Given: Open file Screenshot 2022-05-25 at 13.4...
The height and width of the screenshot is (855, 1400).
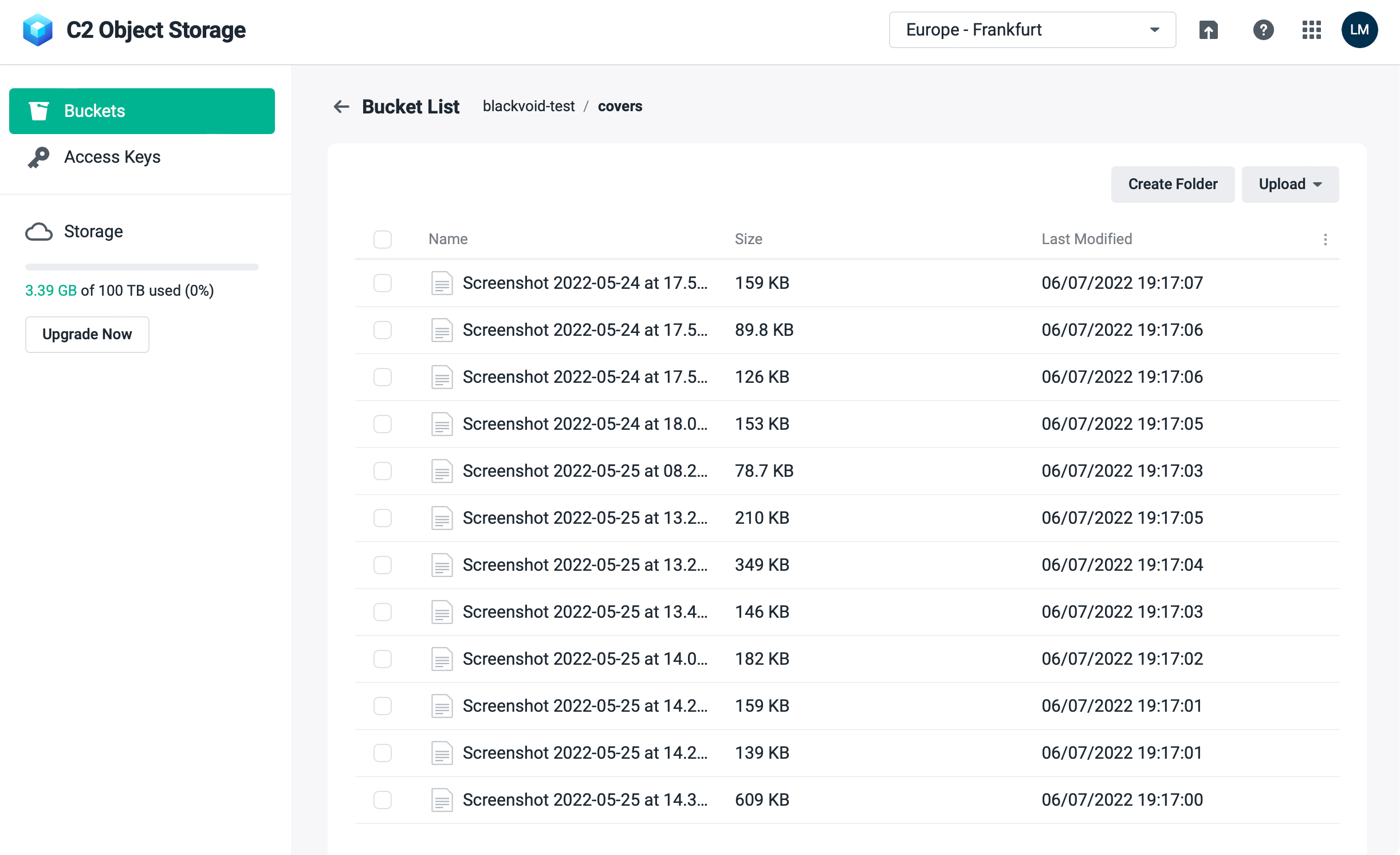Looking at the screenshot, I should click(585, 612).
